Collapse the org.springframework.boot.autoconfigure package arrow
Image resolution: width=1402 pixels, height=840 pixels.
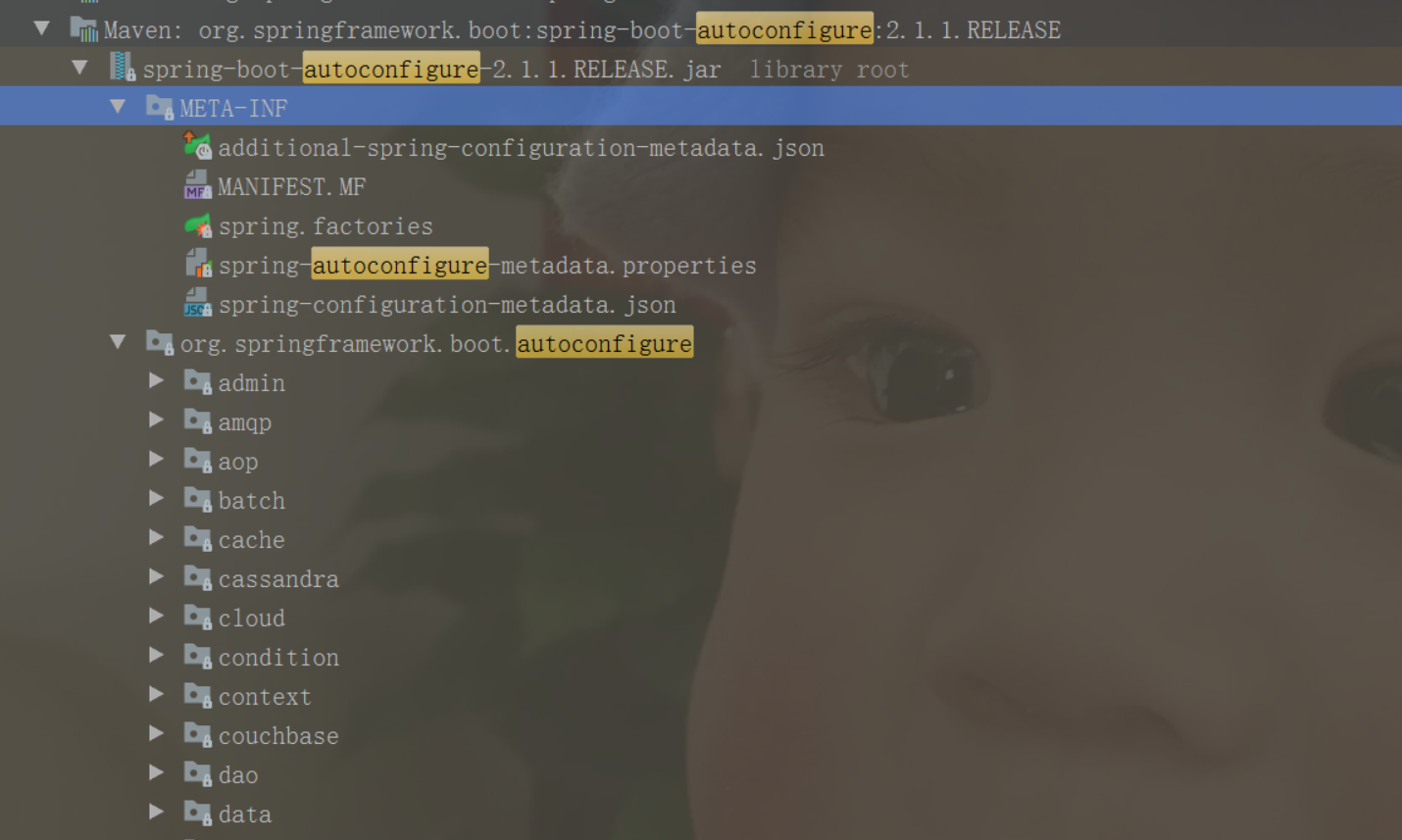point(118,341)
